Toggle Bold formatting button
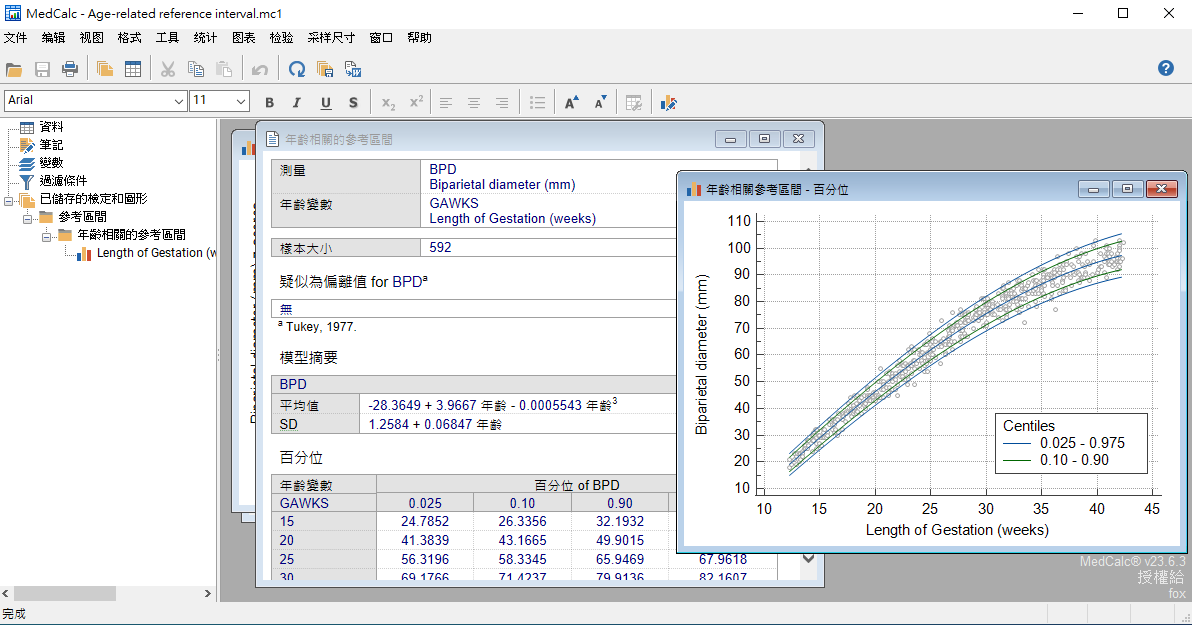The width and height of the screenshot is (1192, 625). coord(269,103)
